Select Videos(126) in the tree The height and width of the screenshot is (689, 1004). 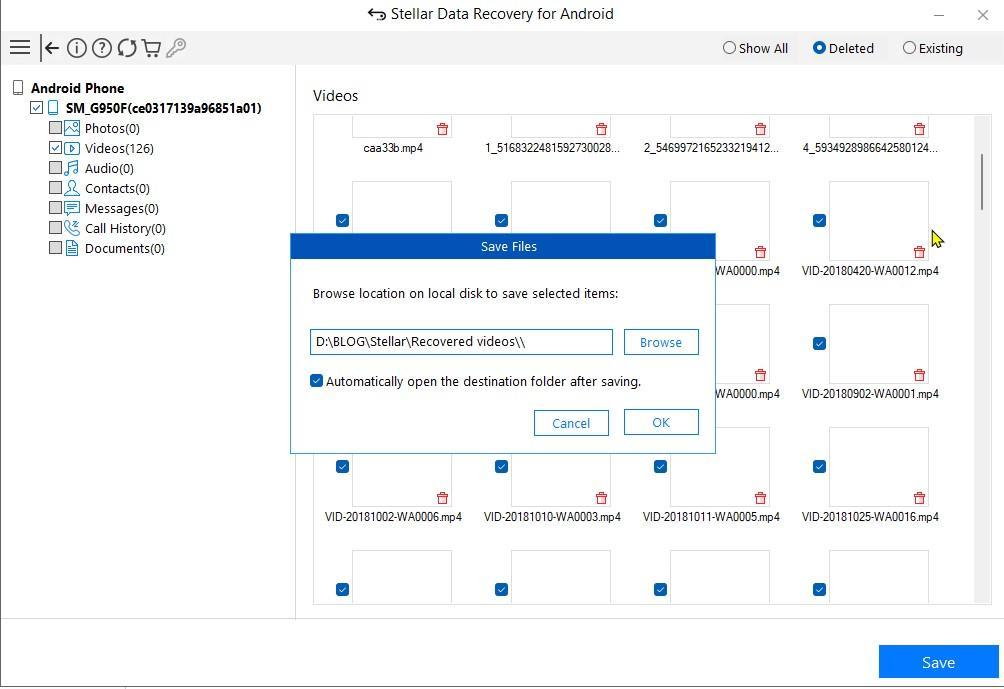(x=119, y=148)
